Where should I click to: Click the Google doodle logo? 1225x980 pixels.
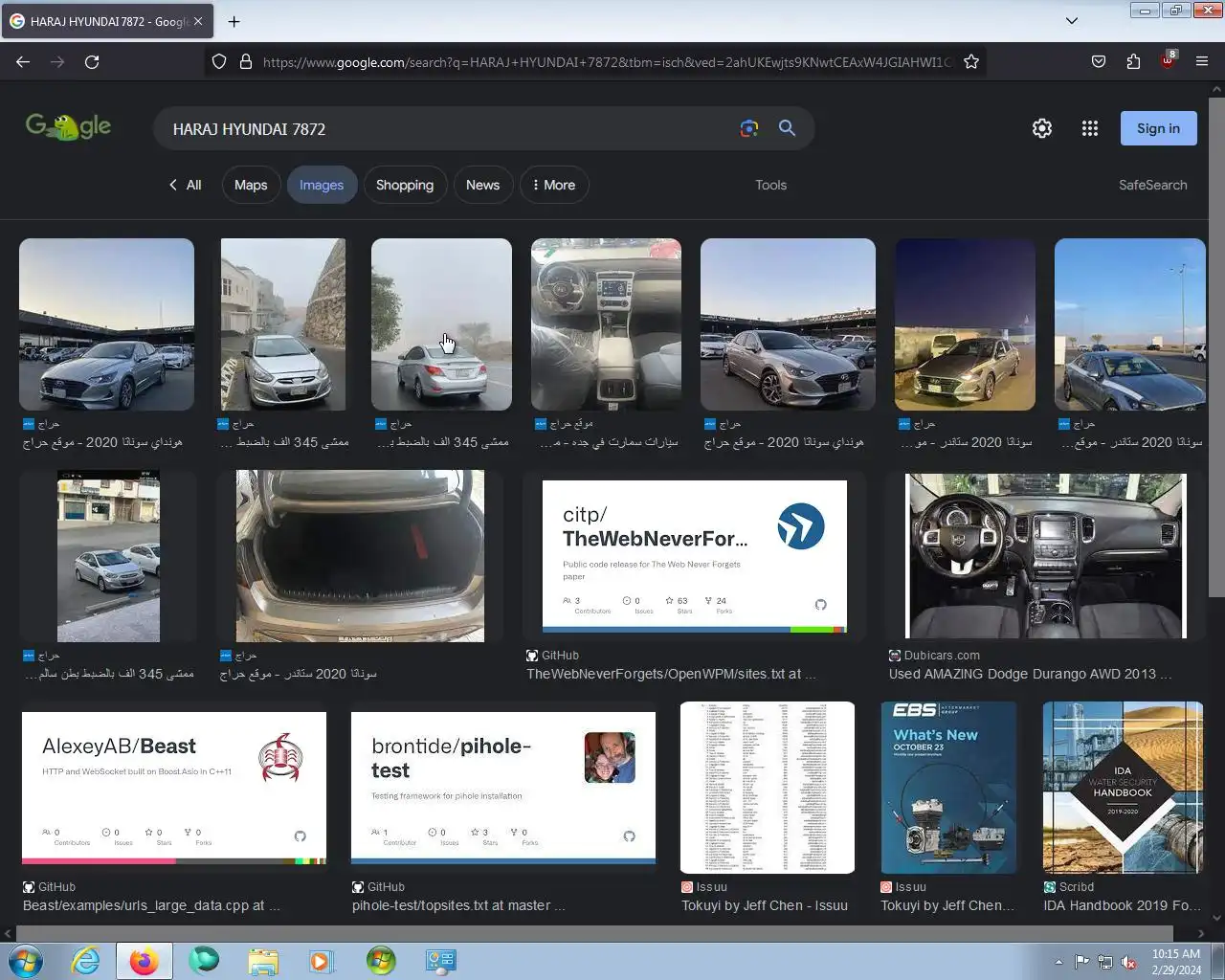(68, 126)
